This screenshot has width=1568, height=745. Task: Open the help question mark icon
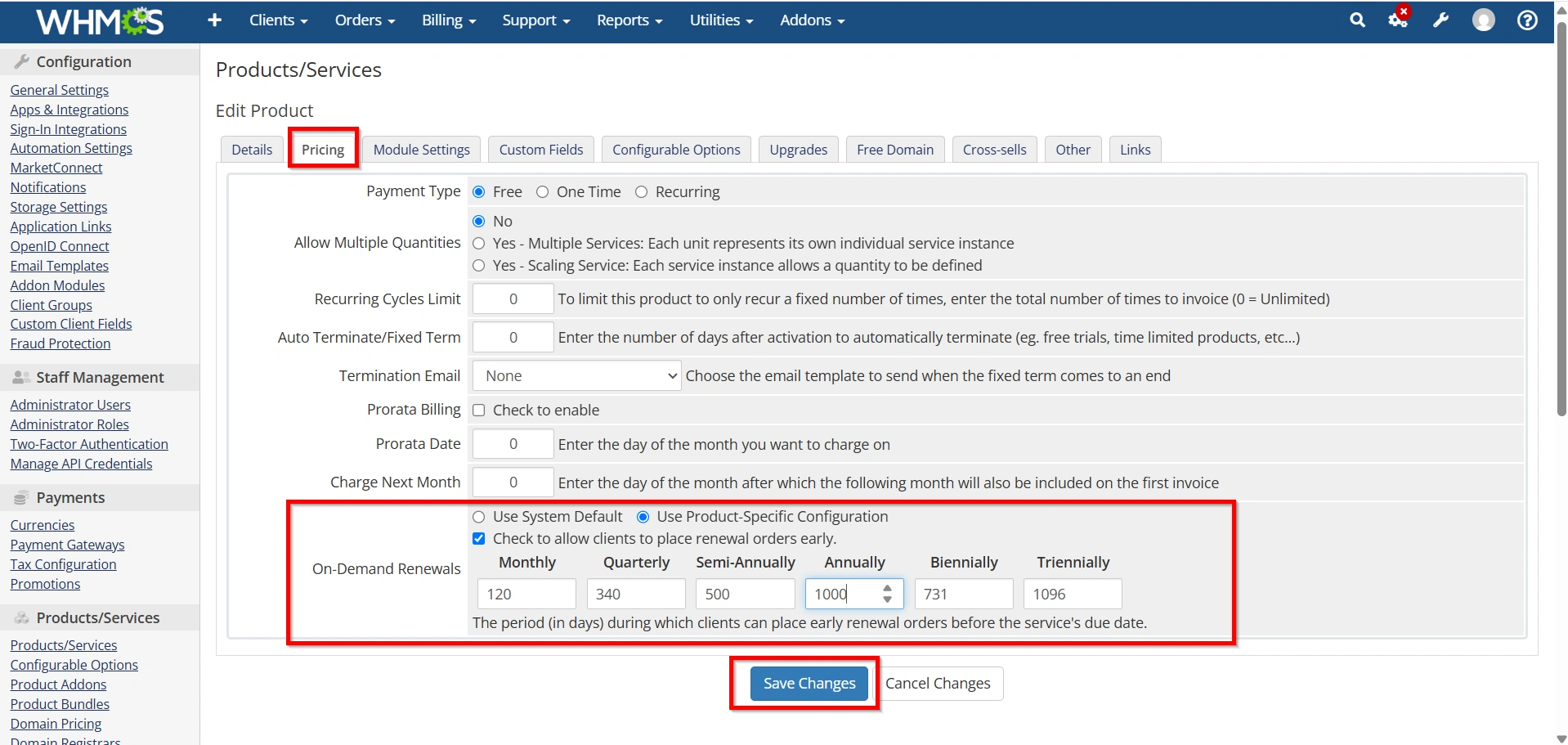1527,20
